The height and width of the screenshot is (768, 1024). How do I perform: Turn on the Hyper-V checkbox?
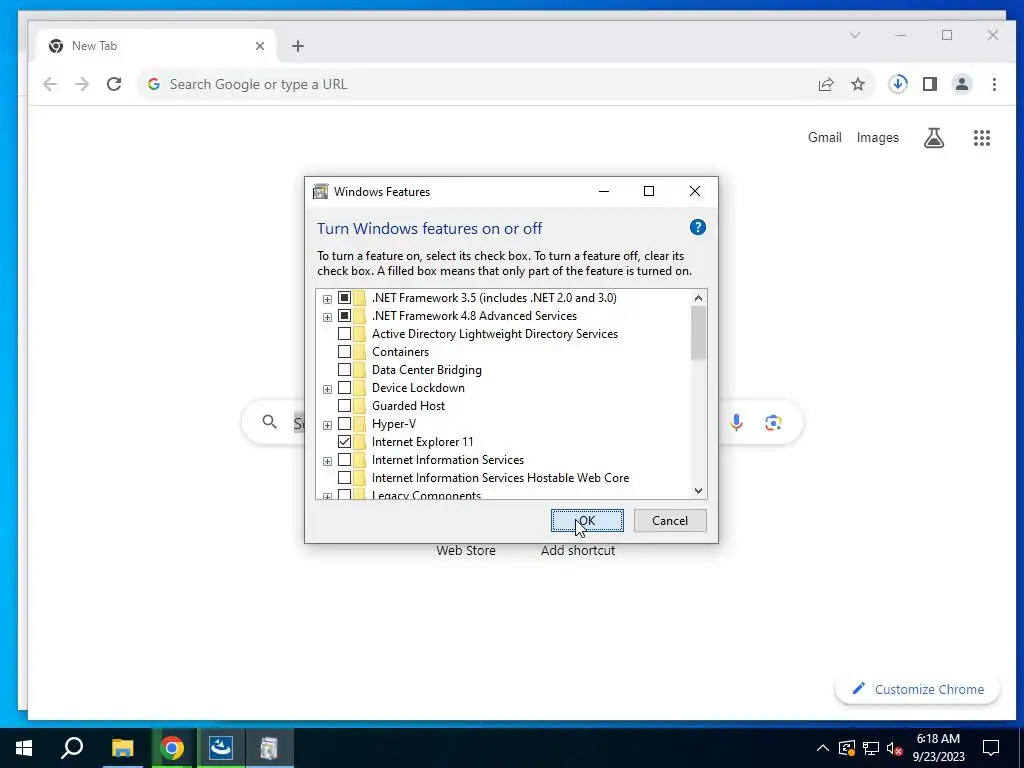tap(344, 424)
